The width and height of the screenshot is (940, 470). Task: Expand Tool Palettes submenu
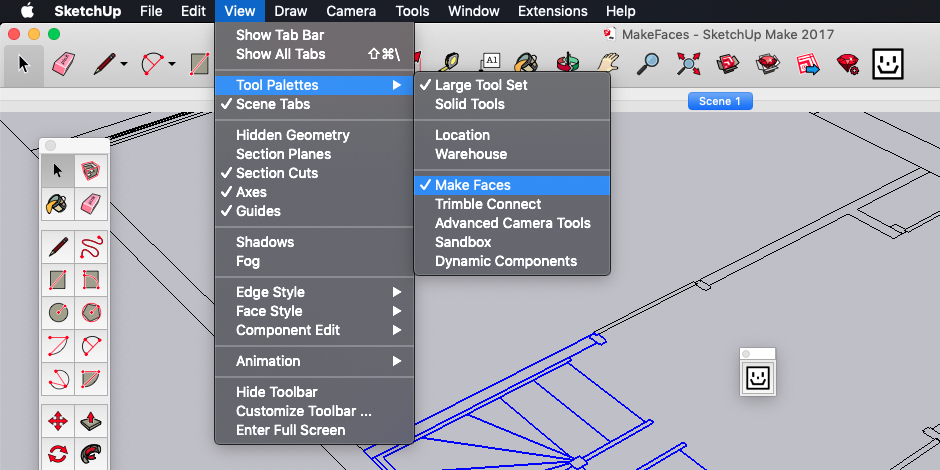(x=314, y=85)
